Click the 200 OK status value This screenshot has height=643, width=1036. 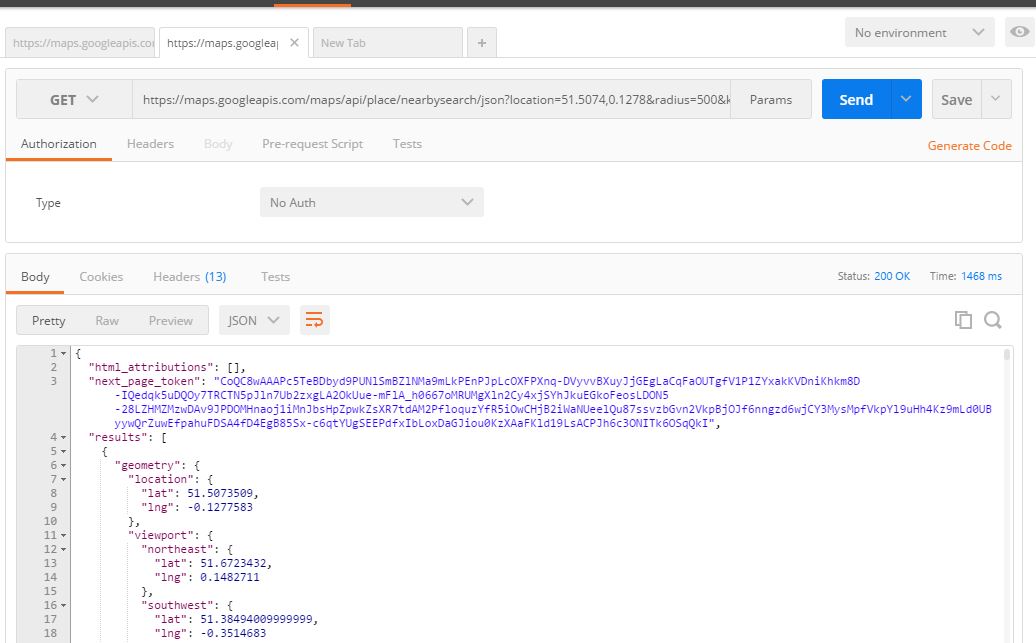(892, 276)
